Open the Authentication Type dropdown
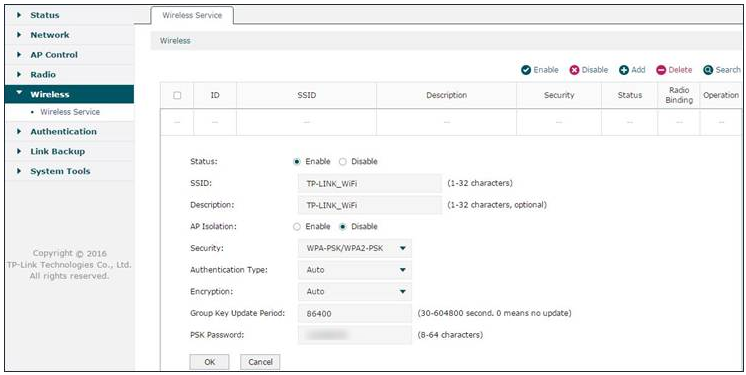Screen dimensions: 746x375 pyautogui.click(x=354, y=270)
